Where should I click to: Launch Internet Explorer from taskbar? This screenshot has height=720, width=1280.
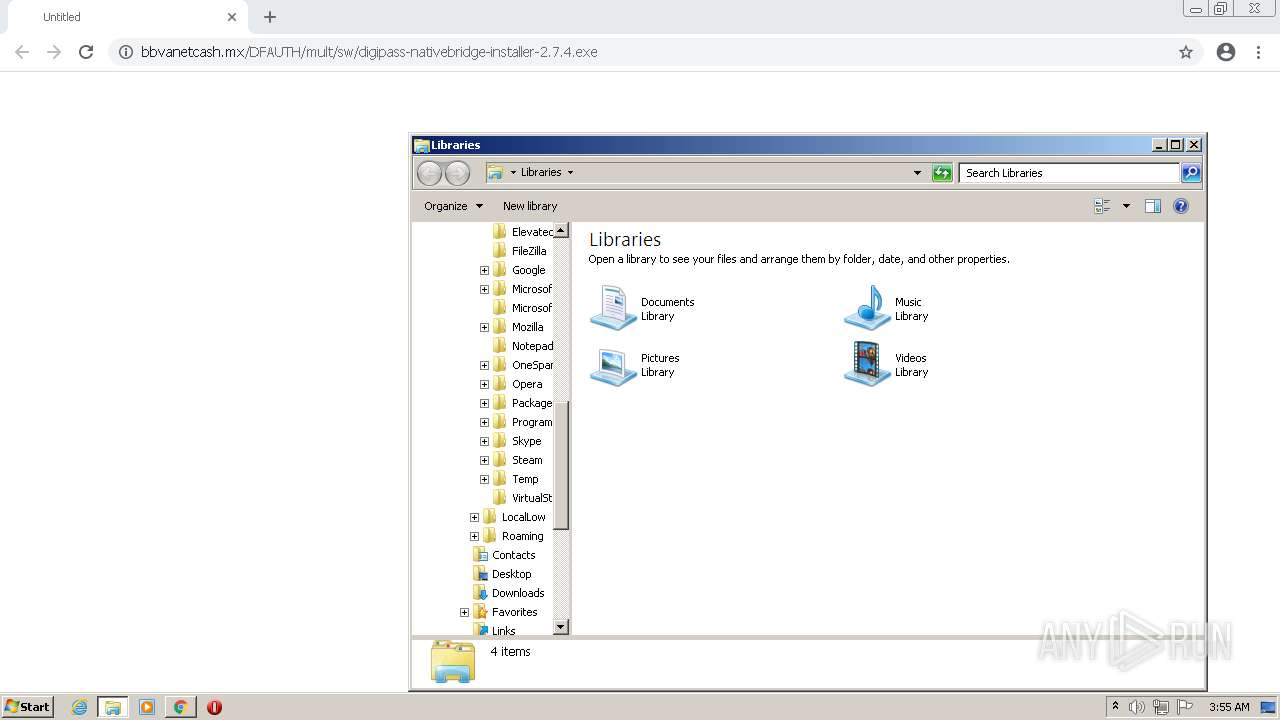[79, 707]
